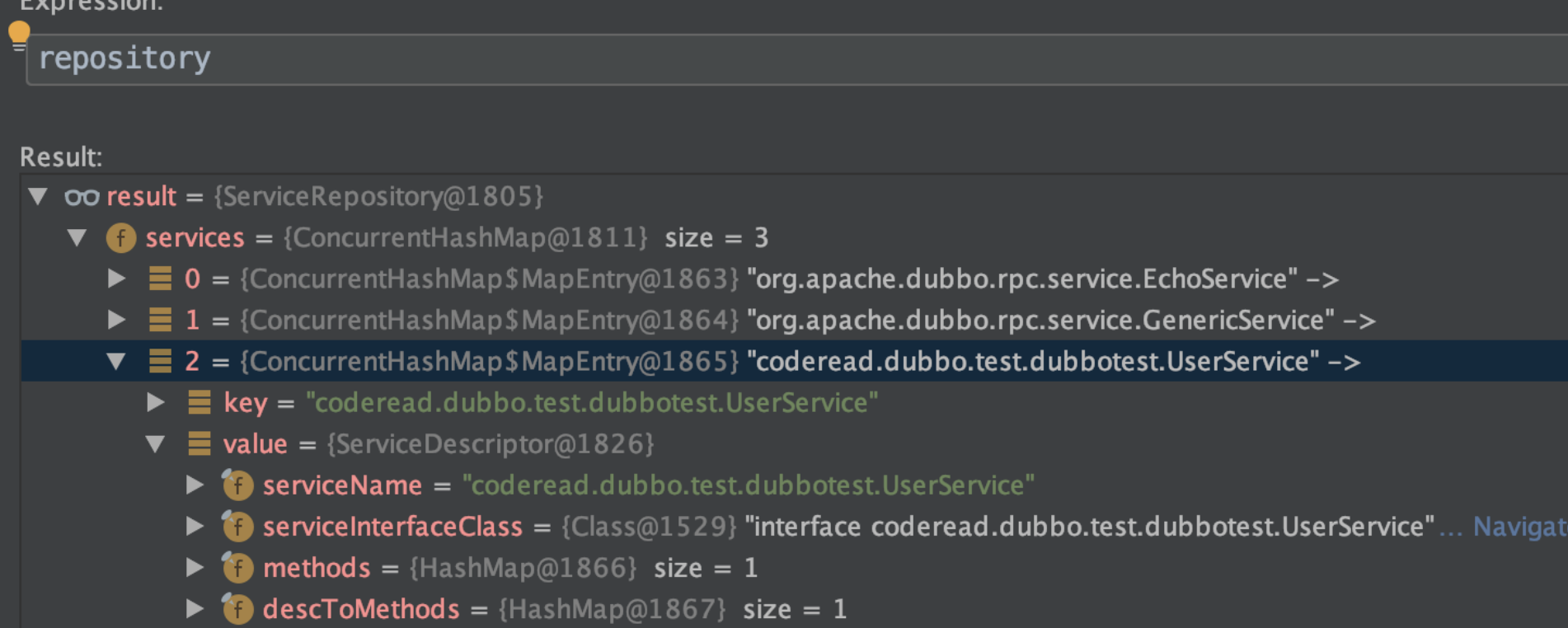Expand the key node
Image resolution: width=1568 pixels, height=628 pixels.
coord(155,402)
